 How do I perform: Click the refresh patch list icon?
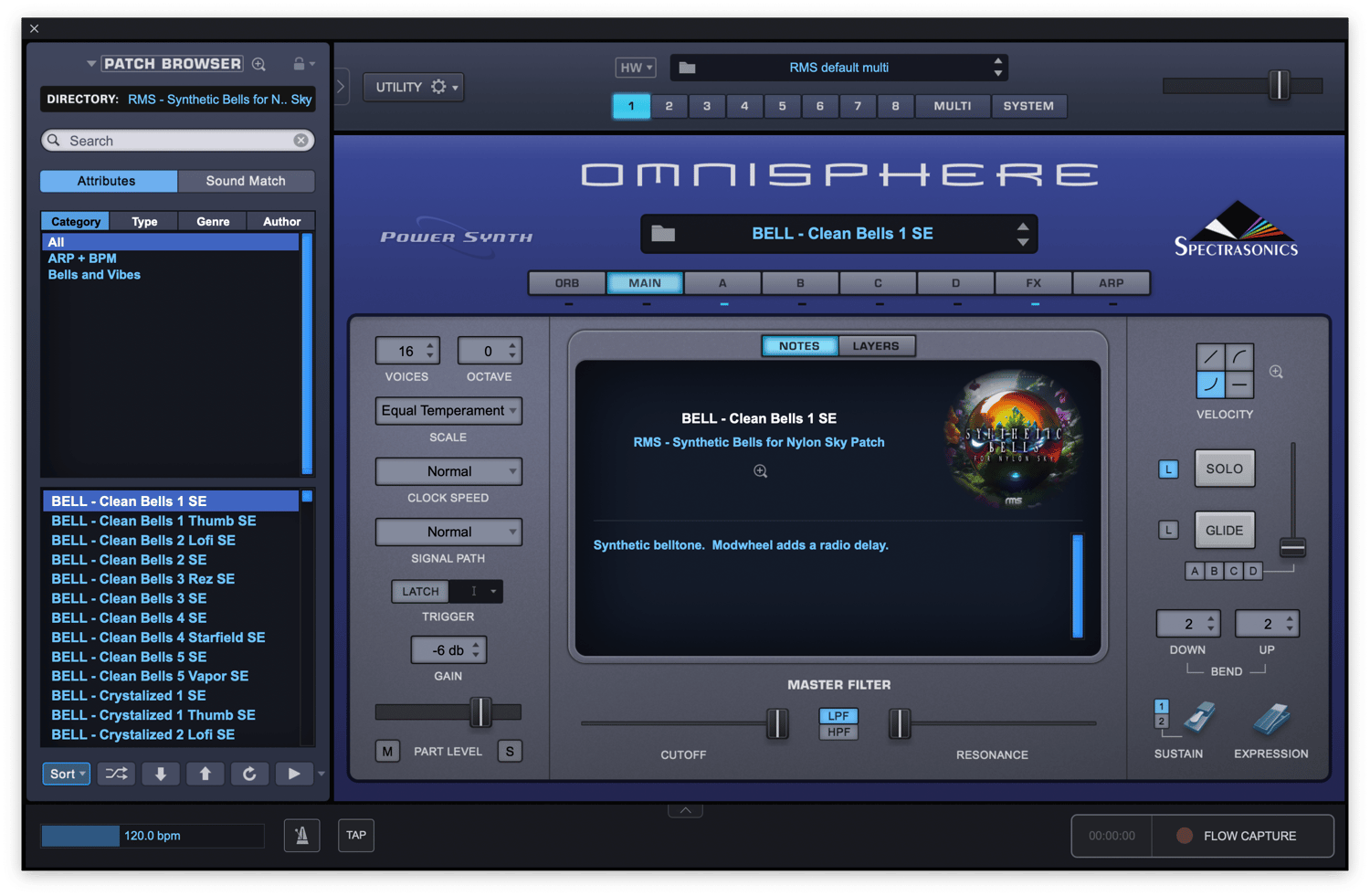[x=249, y=774]
